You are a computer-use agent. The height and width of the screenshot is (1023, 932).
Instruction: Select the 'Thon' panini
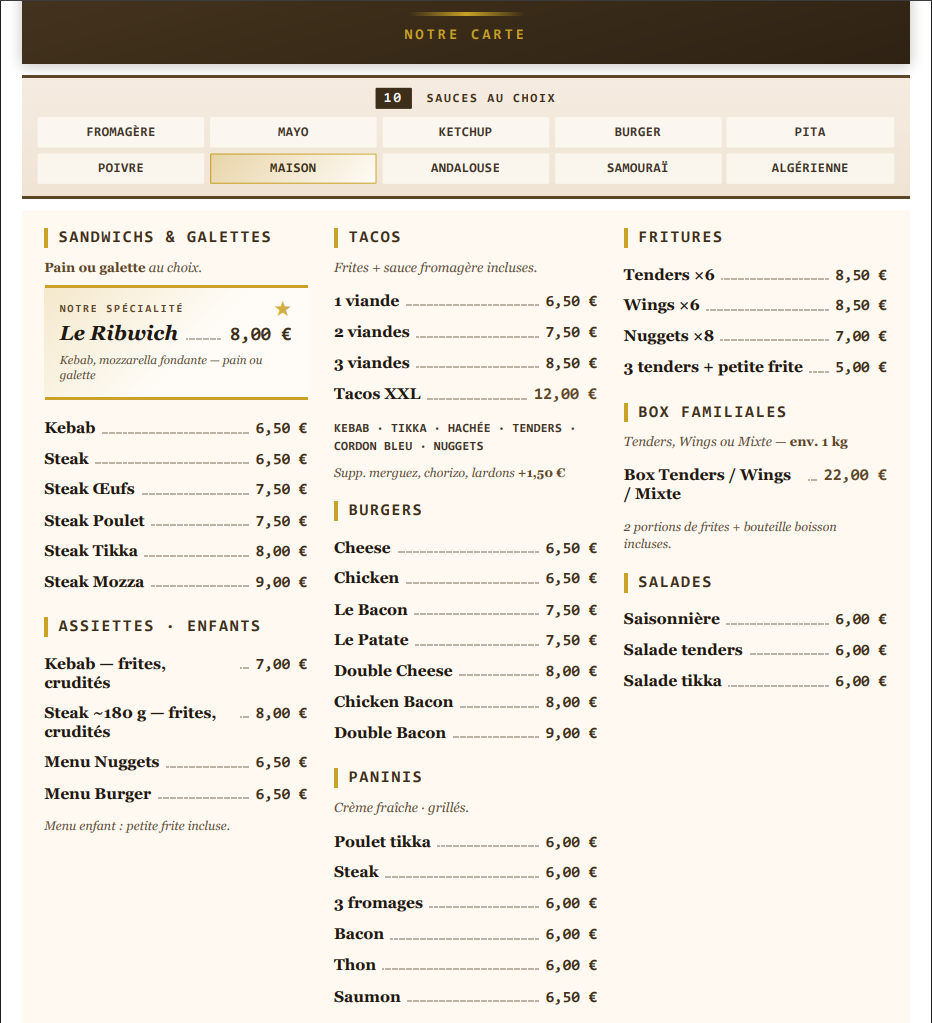[466, 965]
